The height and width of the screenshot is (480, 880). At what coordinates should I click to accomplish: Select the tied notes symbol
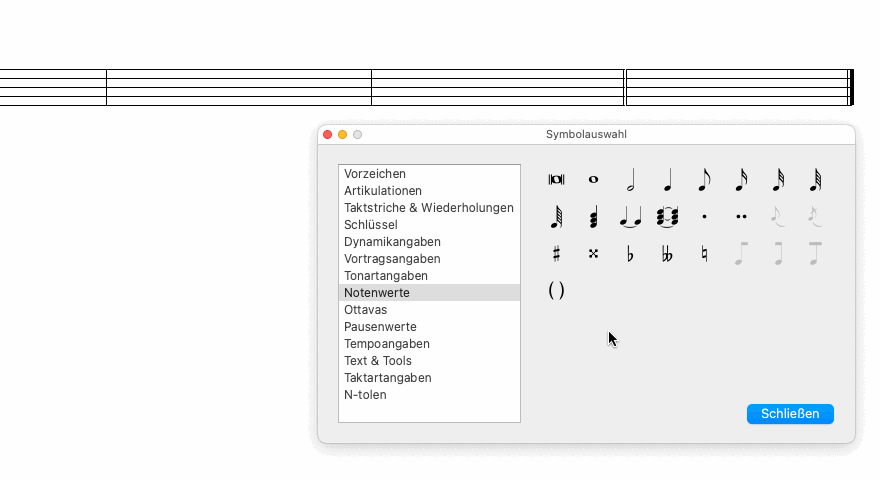click(630, 216)
